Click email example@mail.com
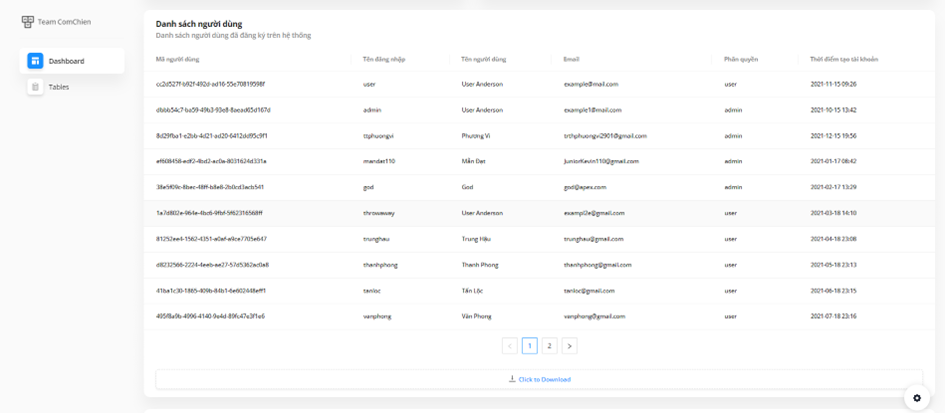The width and height of the screenshot is (945, 413). [x=590, y=84]
